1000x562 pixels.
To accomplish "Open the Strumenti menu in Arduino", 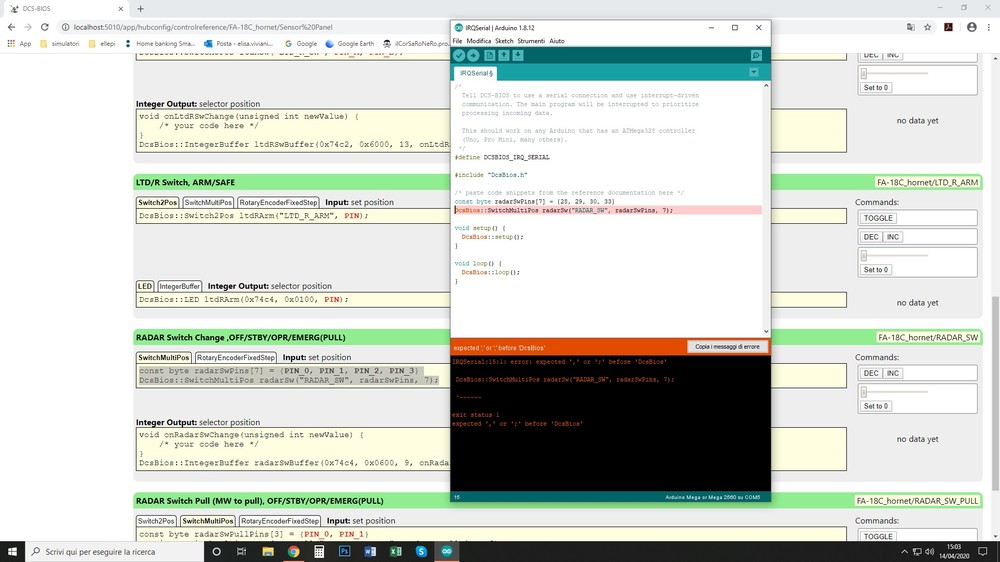I will (x=531, y=41).
